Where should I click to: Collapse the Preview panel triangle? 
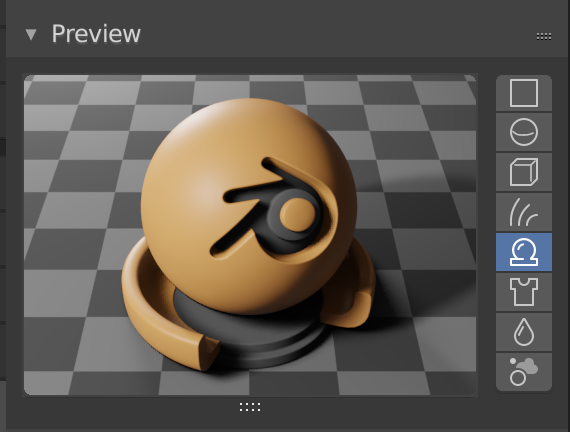coord(31,35)
